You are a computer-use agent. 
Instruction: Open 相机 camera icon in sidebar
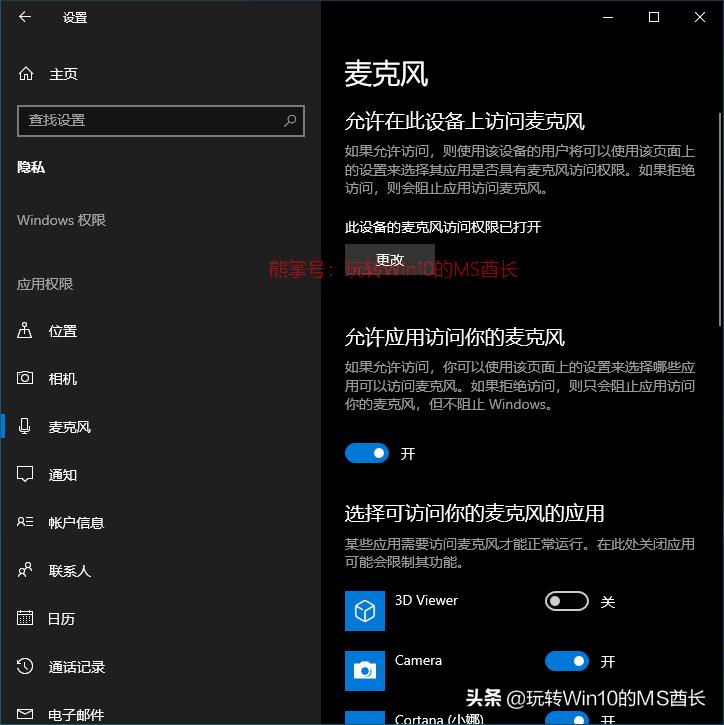coord(25,378)
